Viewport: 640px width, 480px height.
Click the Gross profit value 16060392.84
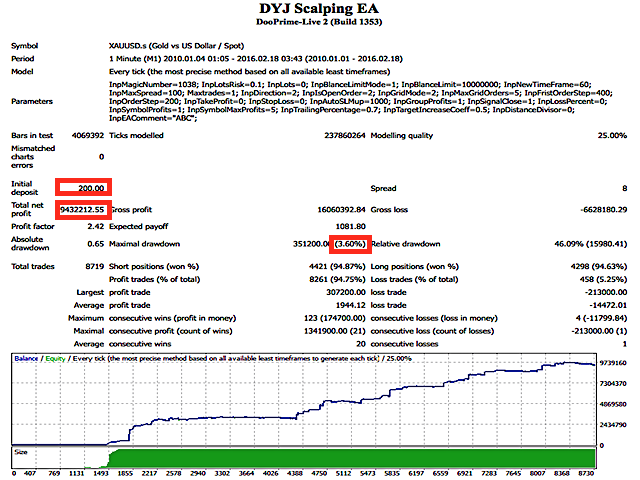(341, 210)
